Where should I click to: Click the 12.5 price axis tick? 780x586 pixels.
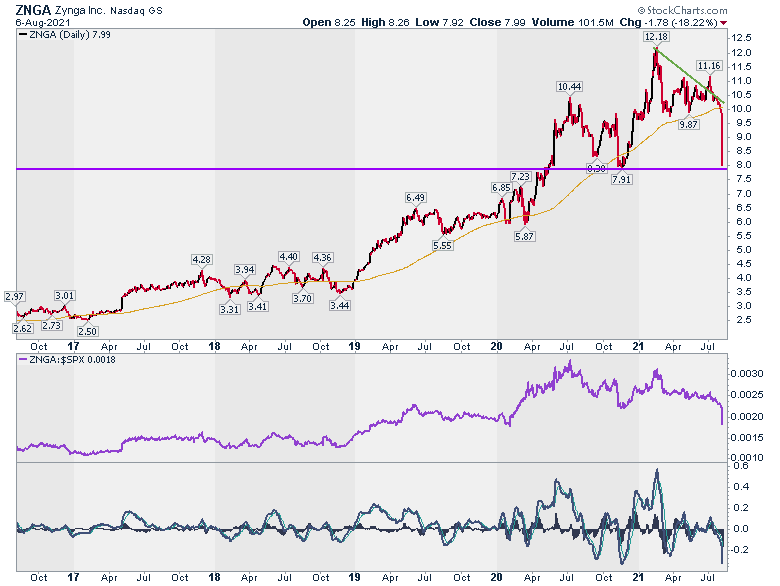pos(741,38)
